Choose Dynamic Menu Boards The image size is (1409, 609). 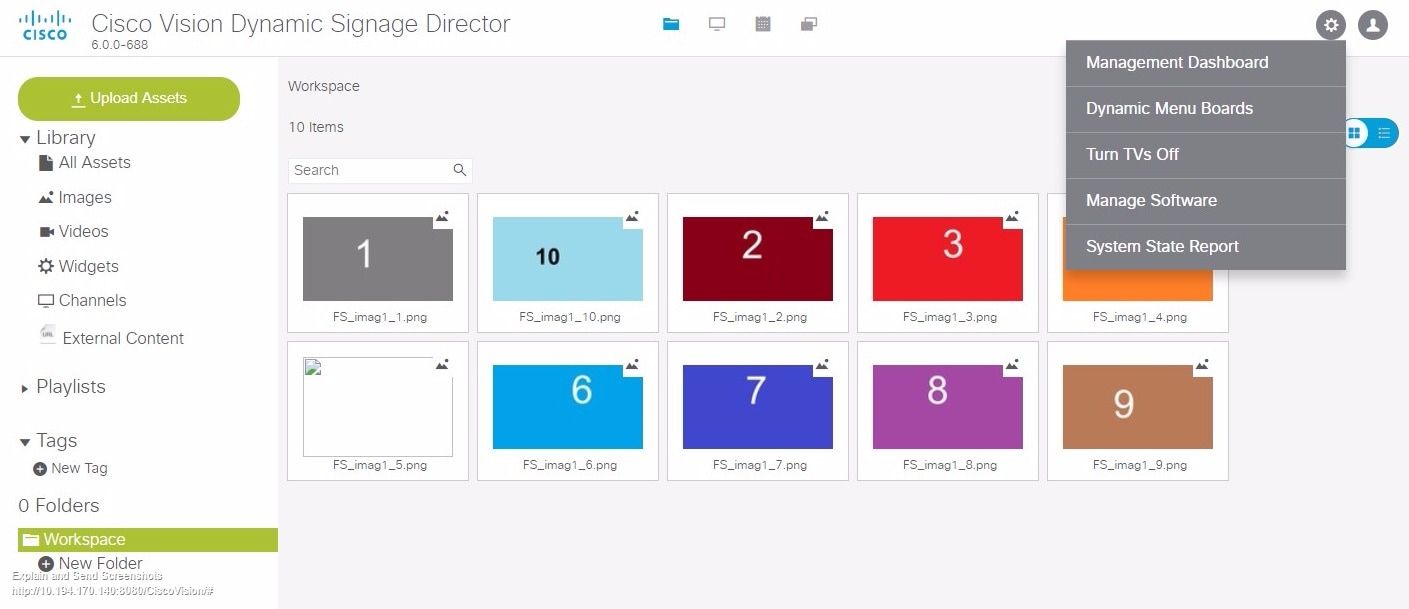[x=1206, y=109]
